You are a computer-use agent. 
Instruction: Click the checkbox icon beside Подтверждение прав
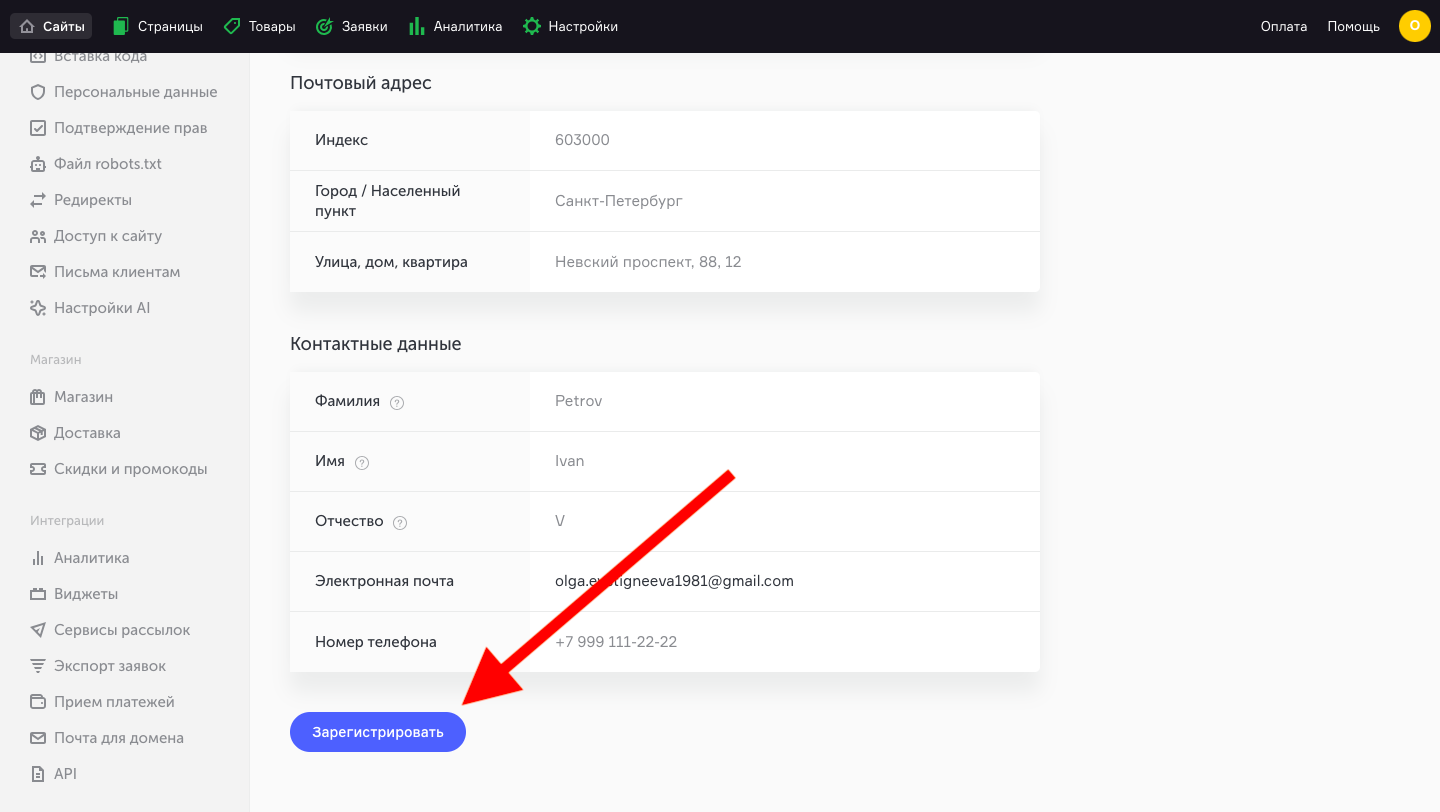(x=38, y=128)
